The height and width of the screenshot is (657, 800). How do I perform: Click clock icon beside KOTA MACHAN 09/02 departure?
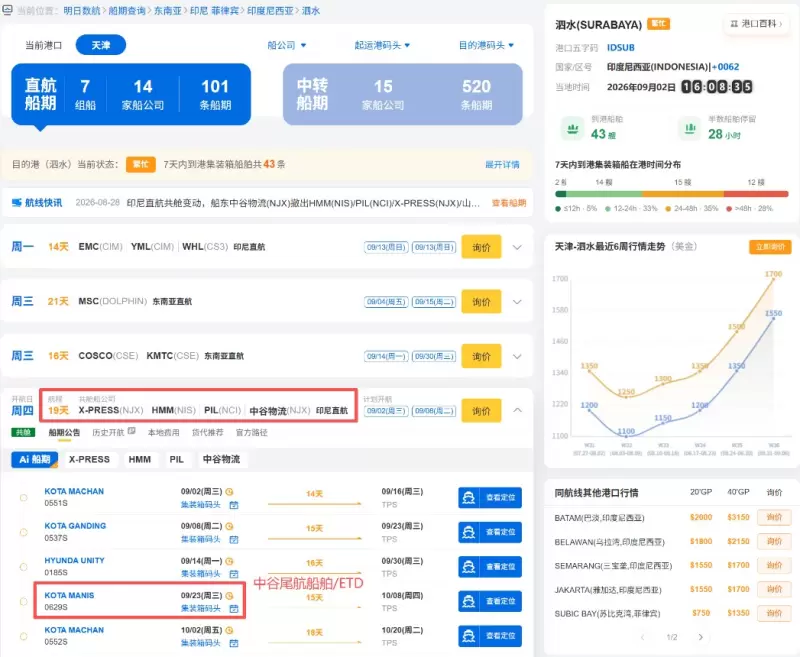click(230, 492)
